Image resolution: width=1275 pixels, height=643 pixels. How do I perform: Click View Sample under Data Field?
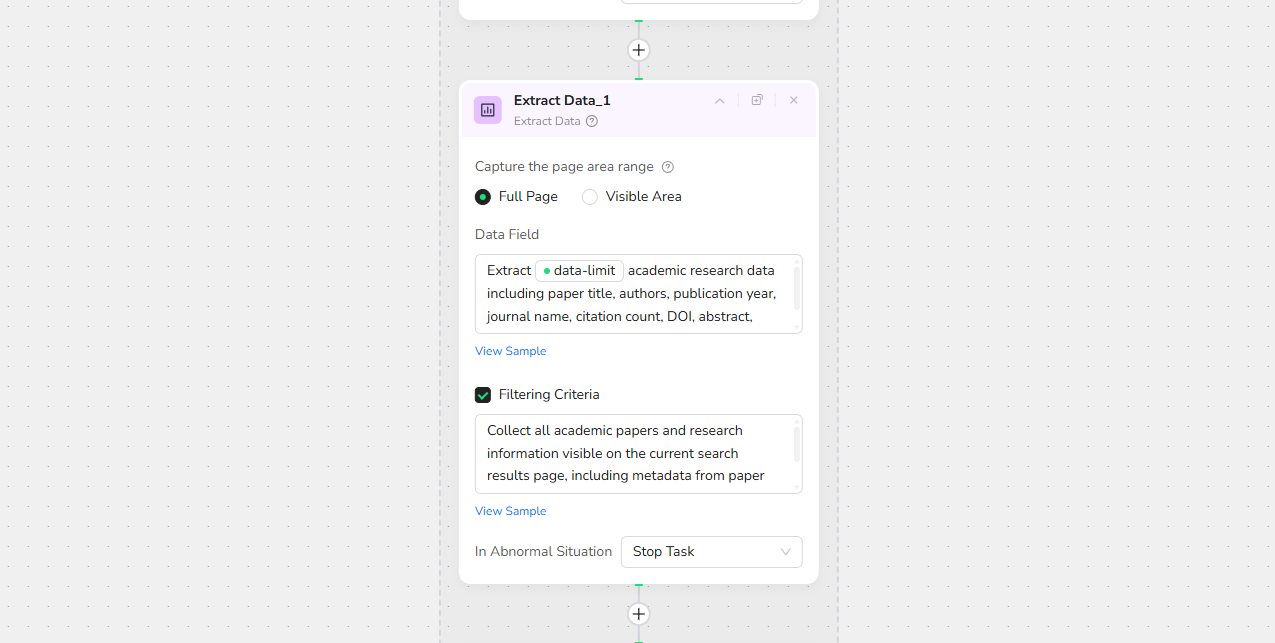pyautogui.click(x=510, y=351)
